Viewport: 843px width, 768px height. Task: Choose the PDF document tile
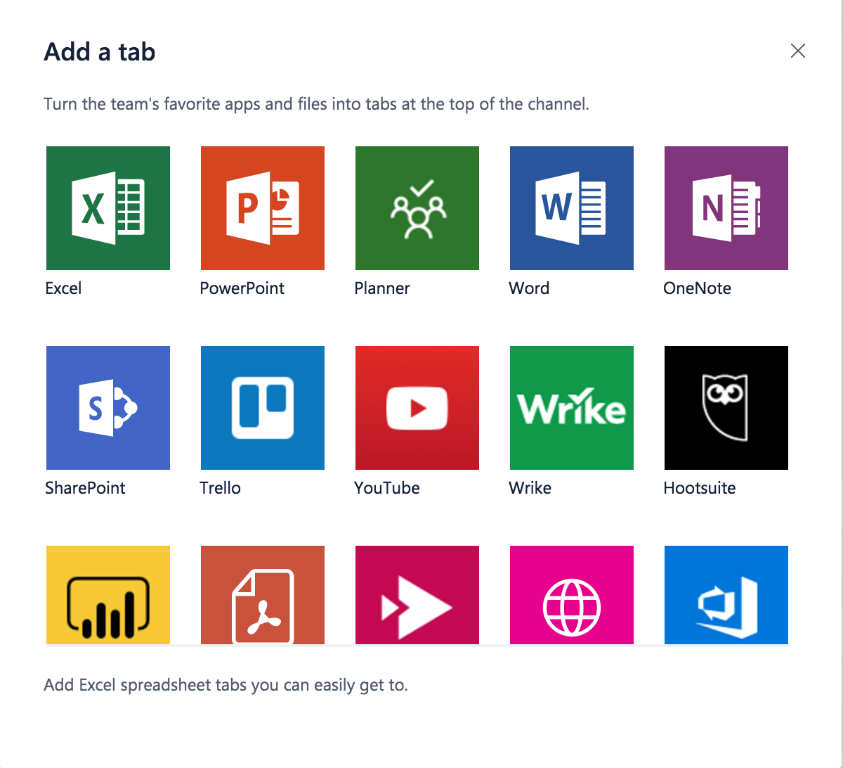pyautogui.click(x=262, y=595)
